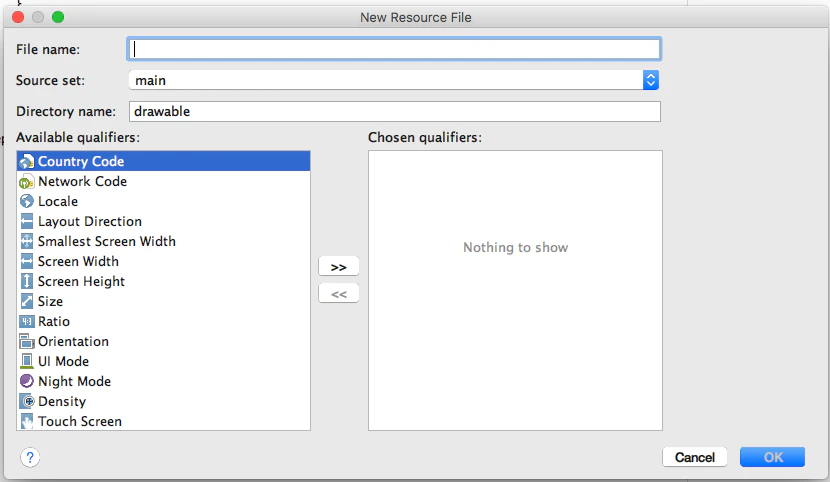Click the Night Mode moon icon
The height and width of the screenshot is (482, 830).
tap(26, 381)
